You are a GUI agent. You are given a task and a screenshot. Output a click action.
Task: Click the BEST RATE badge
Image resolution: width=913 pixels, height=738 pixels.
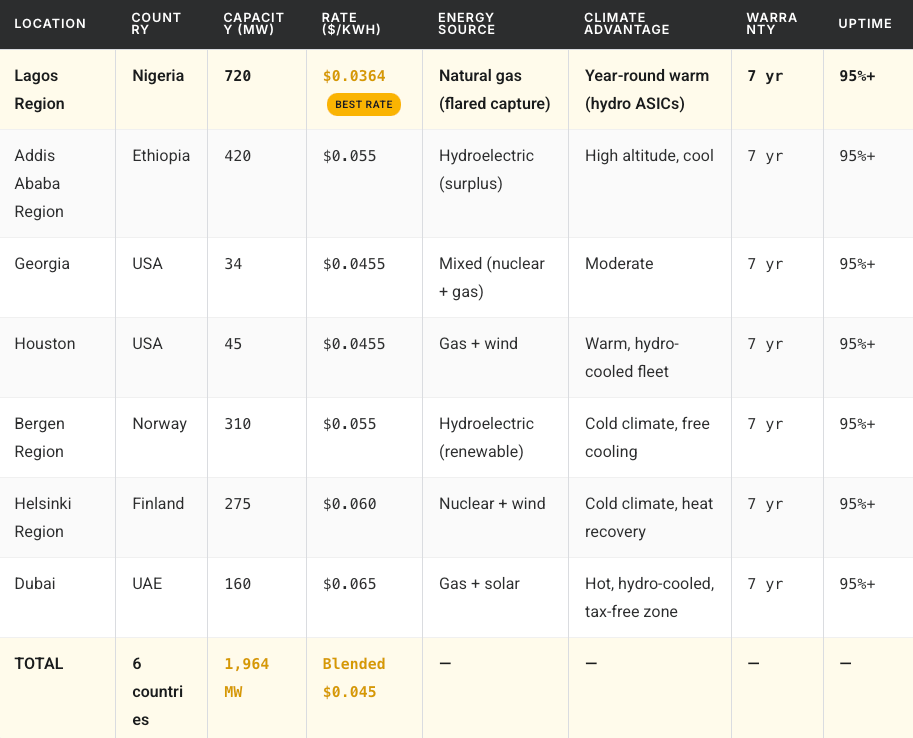click(363, 104)
